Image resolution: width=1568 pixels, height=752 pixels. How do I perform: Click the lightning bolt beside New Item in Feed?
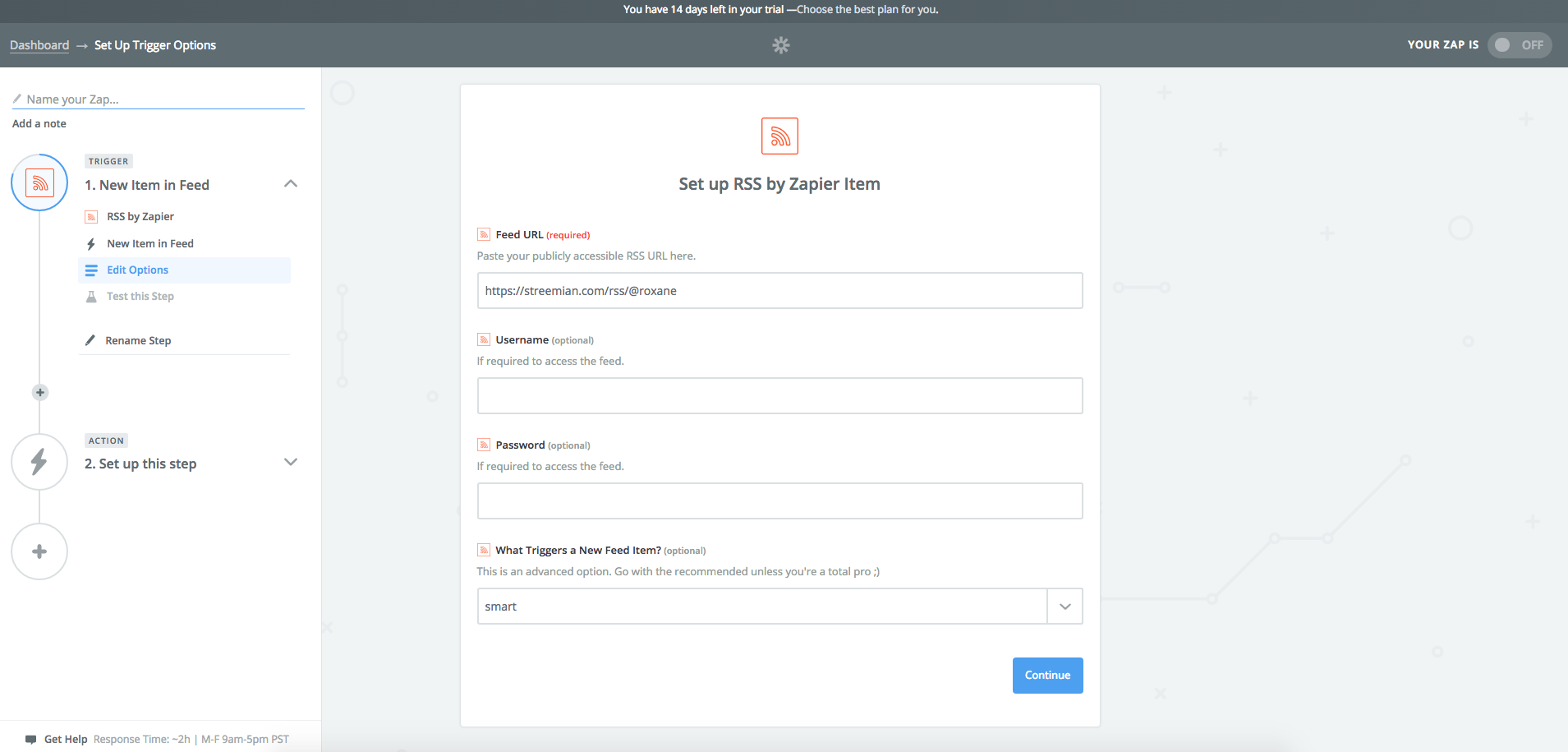(x=91, y=244)
